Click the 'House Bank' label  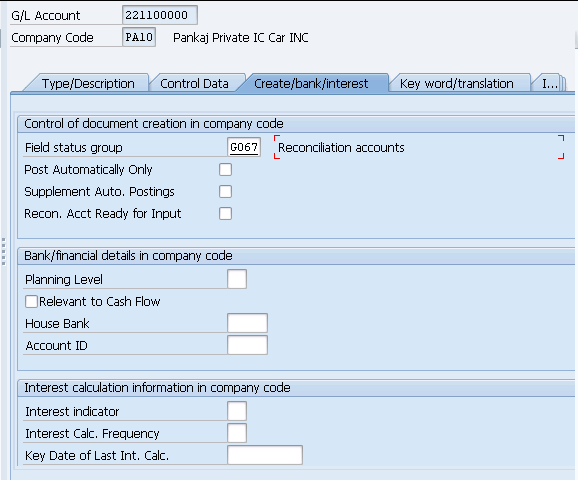coord(57,323)
